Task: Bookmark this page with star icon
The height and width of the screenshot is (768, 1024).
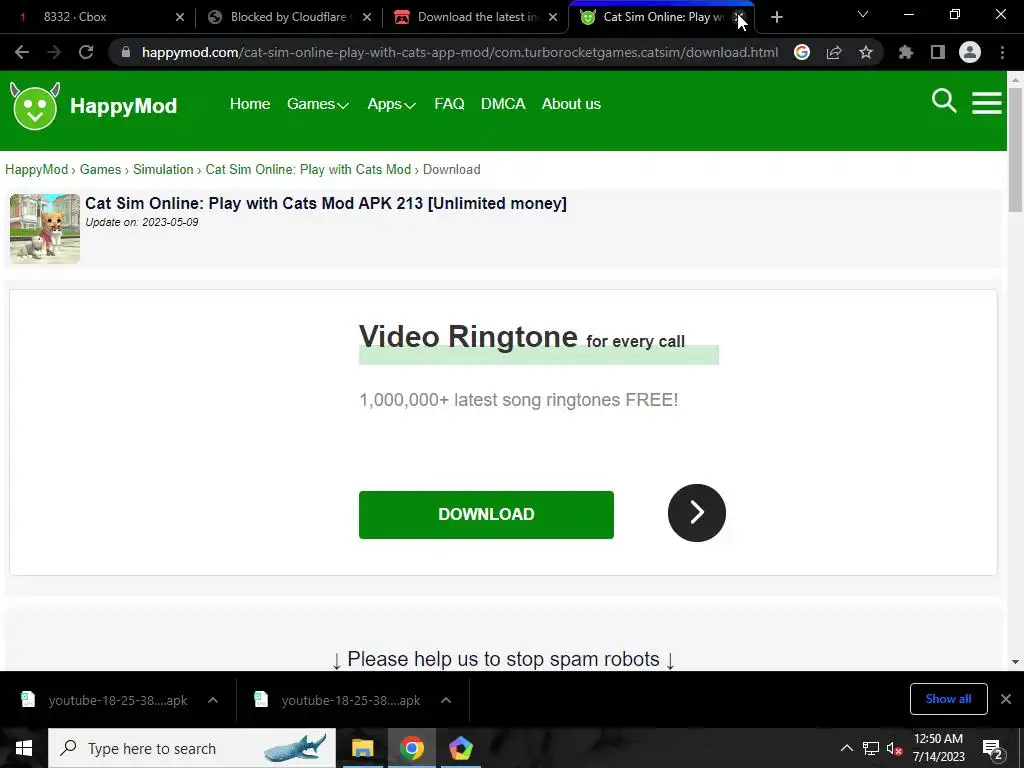Action: coord(866,52)
